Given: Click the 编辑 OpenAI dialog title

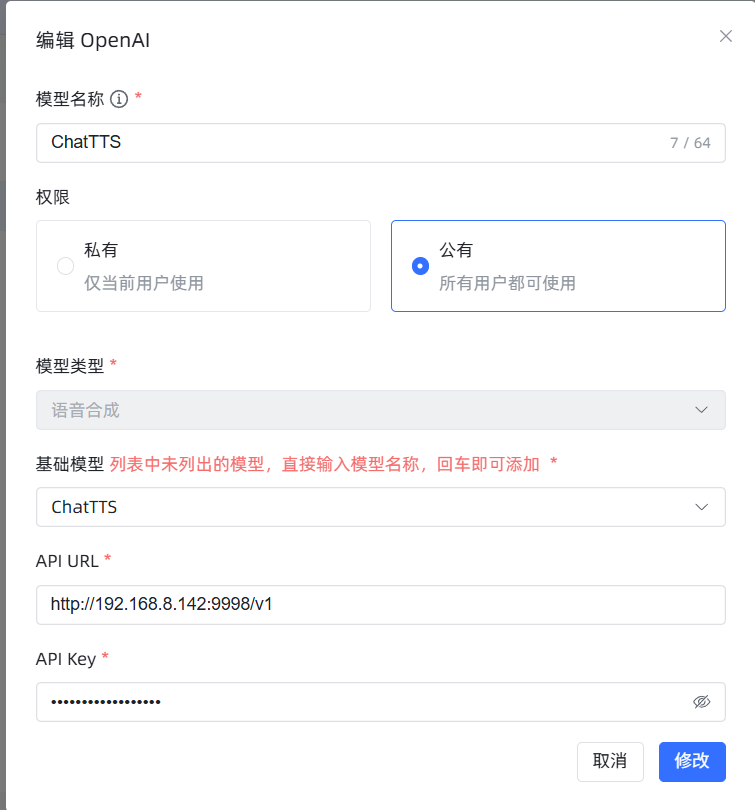Looking at the screenshot, I should [93, 40].
